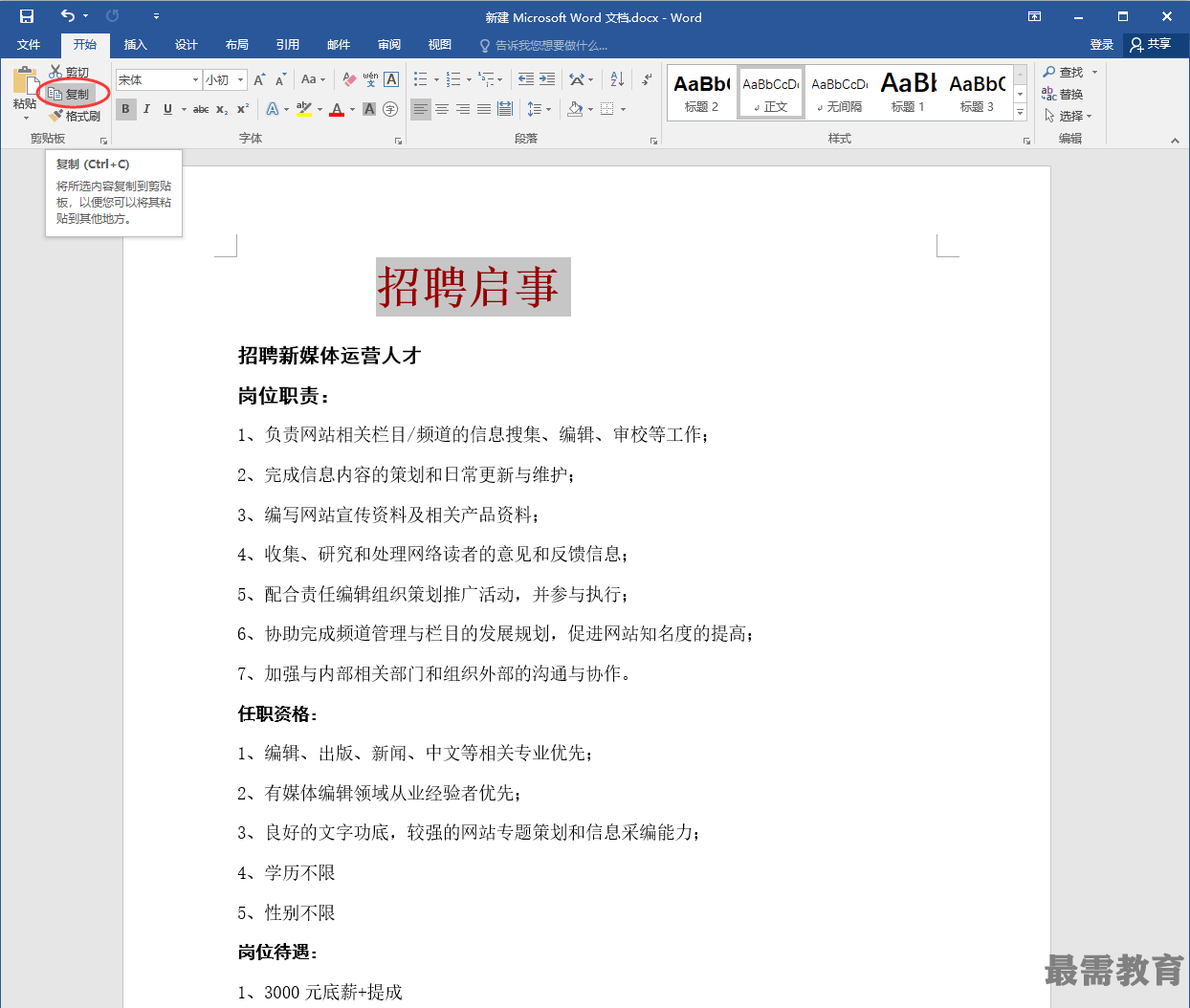Toggle strikethrough formatting
The height and width of the screenshot is (1008, 1190).
201,109
